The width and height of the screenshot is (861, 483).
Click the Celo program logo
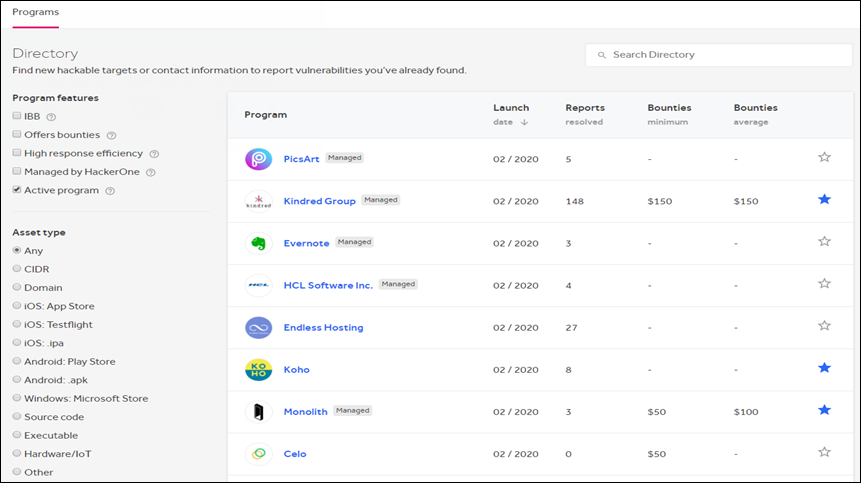tap(258, 453)
